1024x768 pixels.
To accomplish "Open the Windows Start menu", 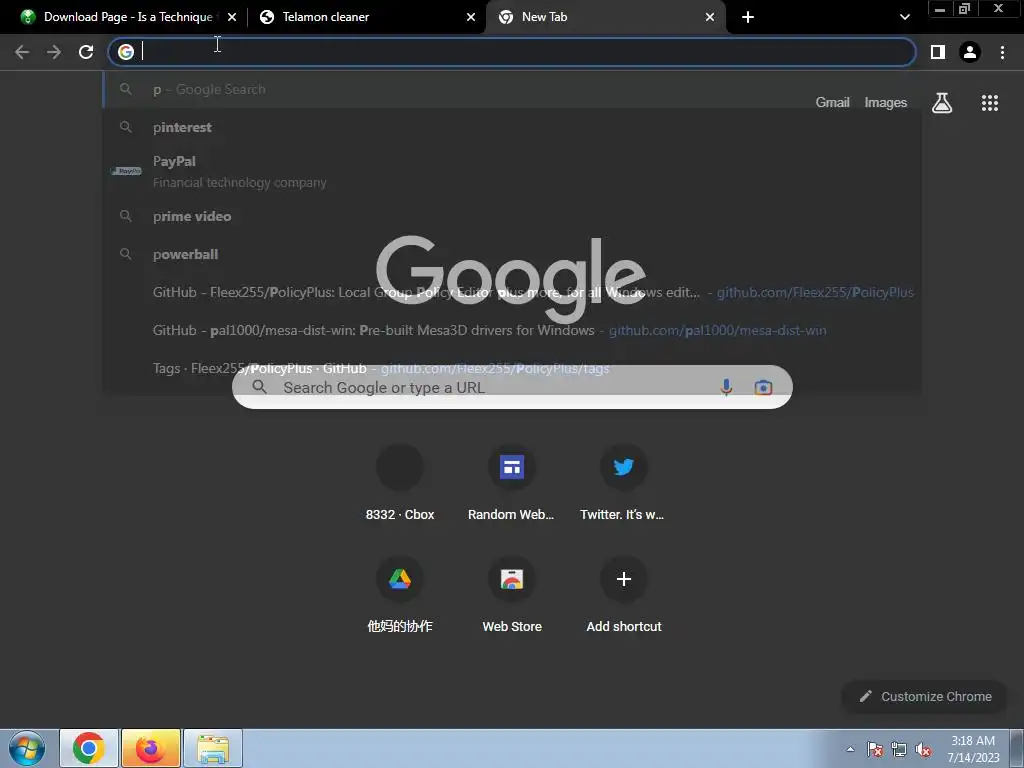I will pyautogui.click(x=26, y=748).
